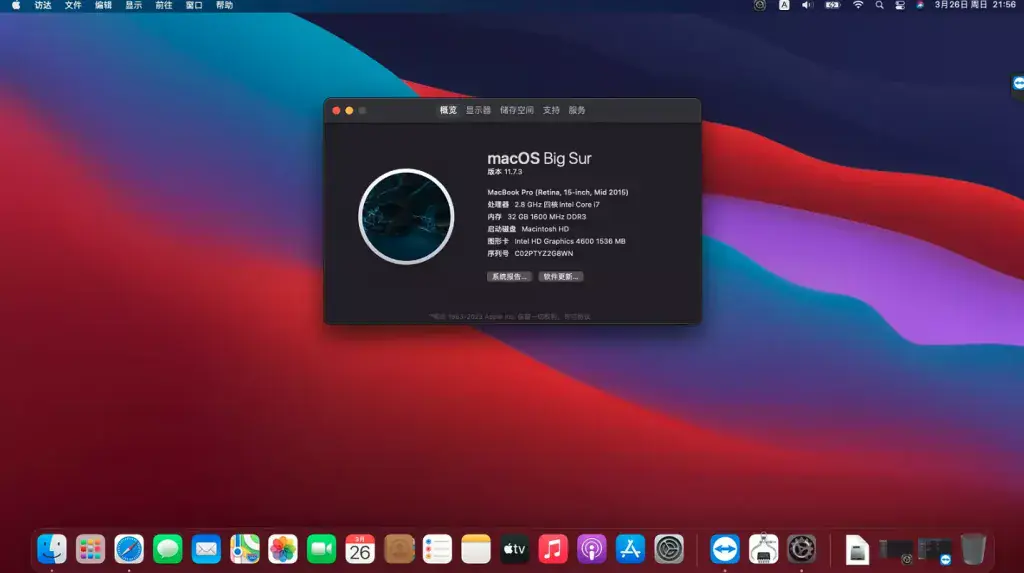Screen dimensions: 1024x573
Task: Click 'MacBook Pro (Retina, 15-inch, Mid 2015)' text
Action: coord(558,192)
